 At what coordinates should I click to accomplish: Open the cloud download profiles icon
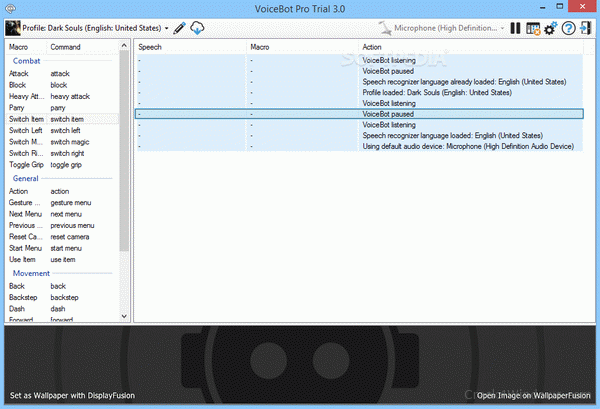click(197, 28)
